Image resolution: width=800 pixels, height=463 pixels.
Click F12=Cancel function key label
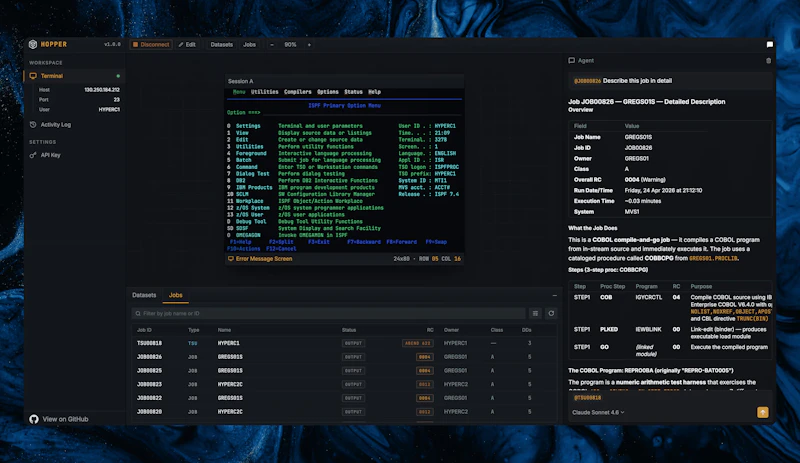[281, 249]
